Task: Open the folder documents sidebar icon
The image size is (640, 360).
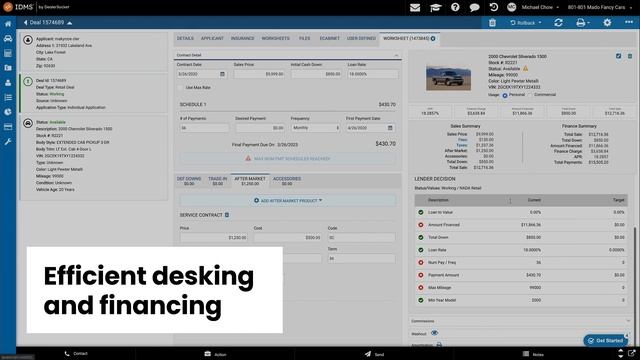Action: point(8,68)
